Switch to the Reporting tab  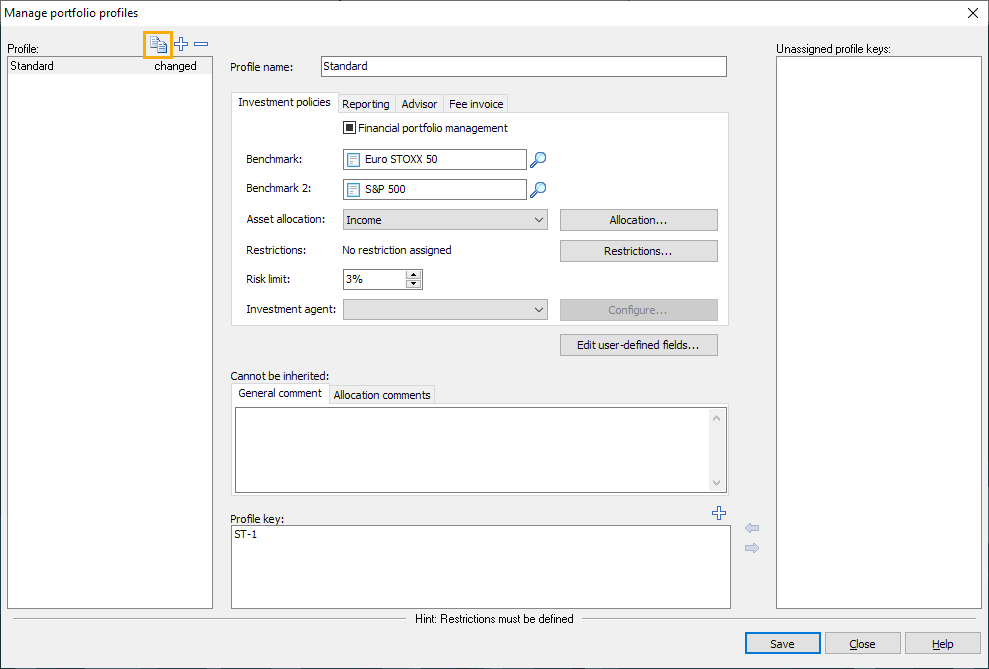pyautogui.click(x=365, y=104)
